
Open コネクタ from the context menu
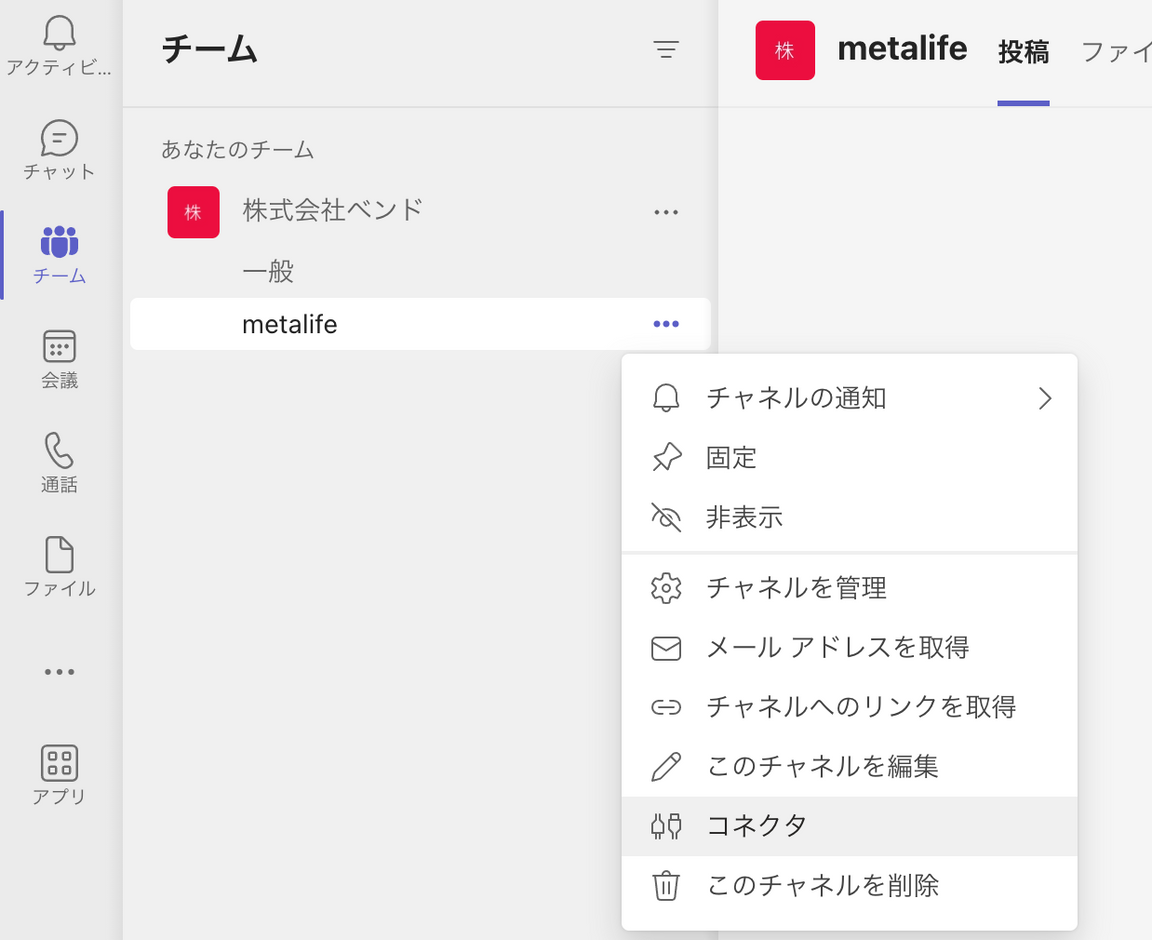(x=849, y=826)
